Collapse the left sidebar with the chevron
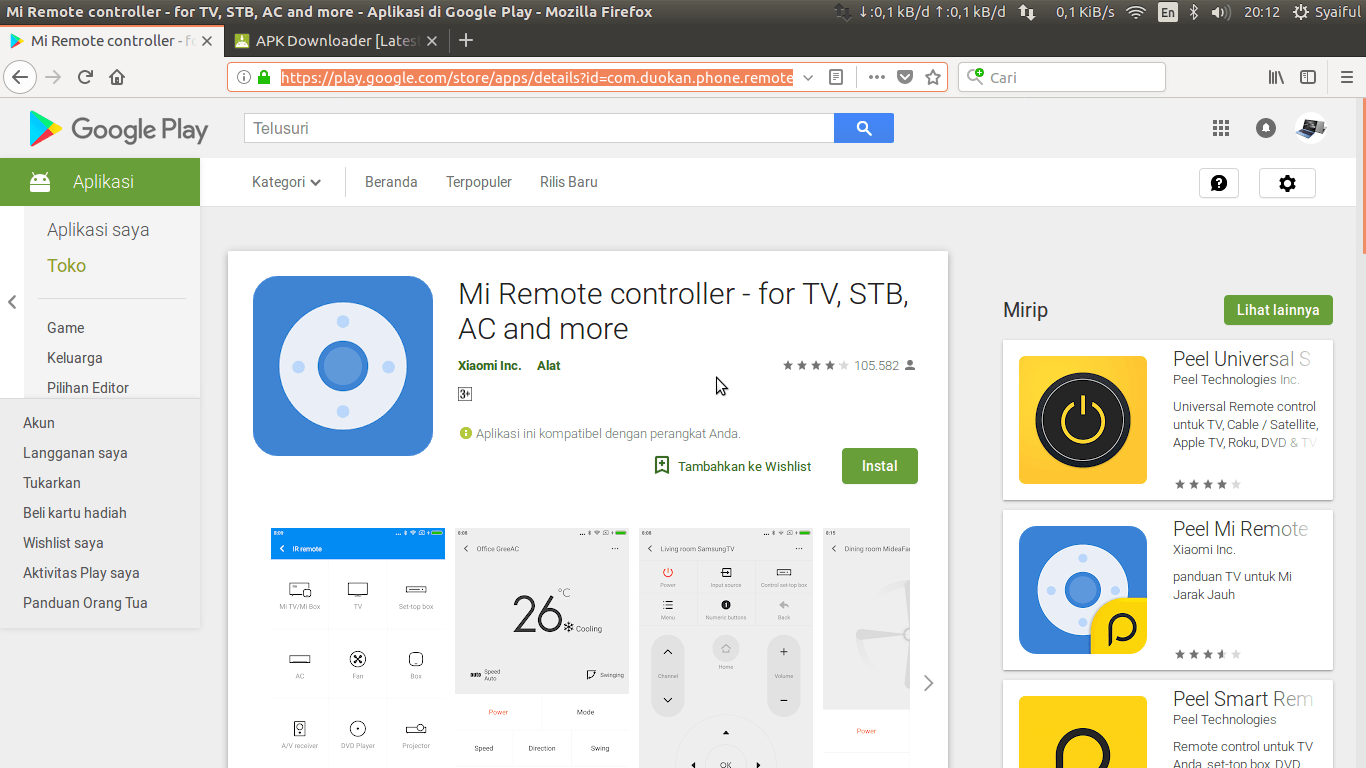This screenshot has width=1366, height=768. pyautogui.click(x=12, y=302)
